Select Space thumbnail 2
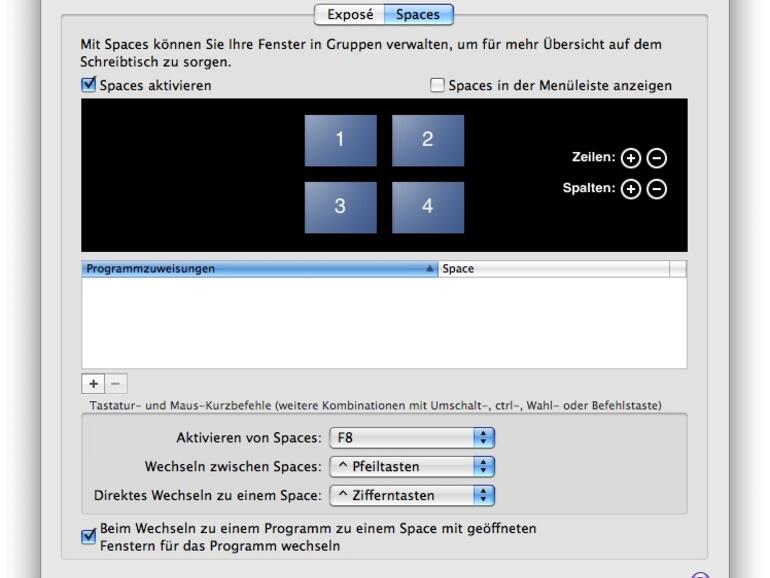Viewport: 770px width, 578px height. [428, 140]
